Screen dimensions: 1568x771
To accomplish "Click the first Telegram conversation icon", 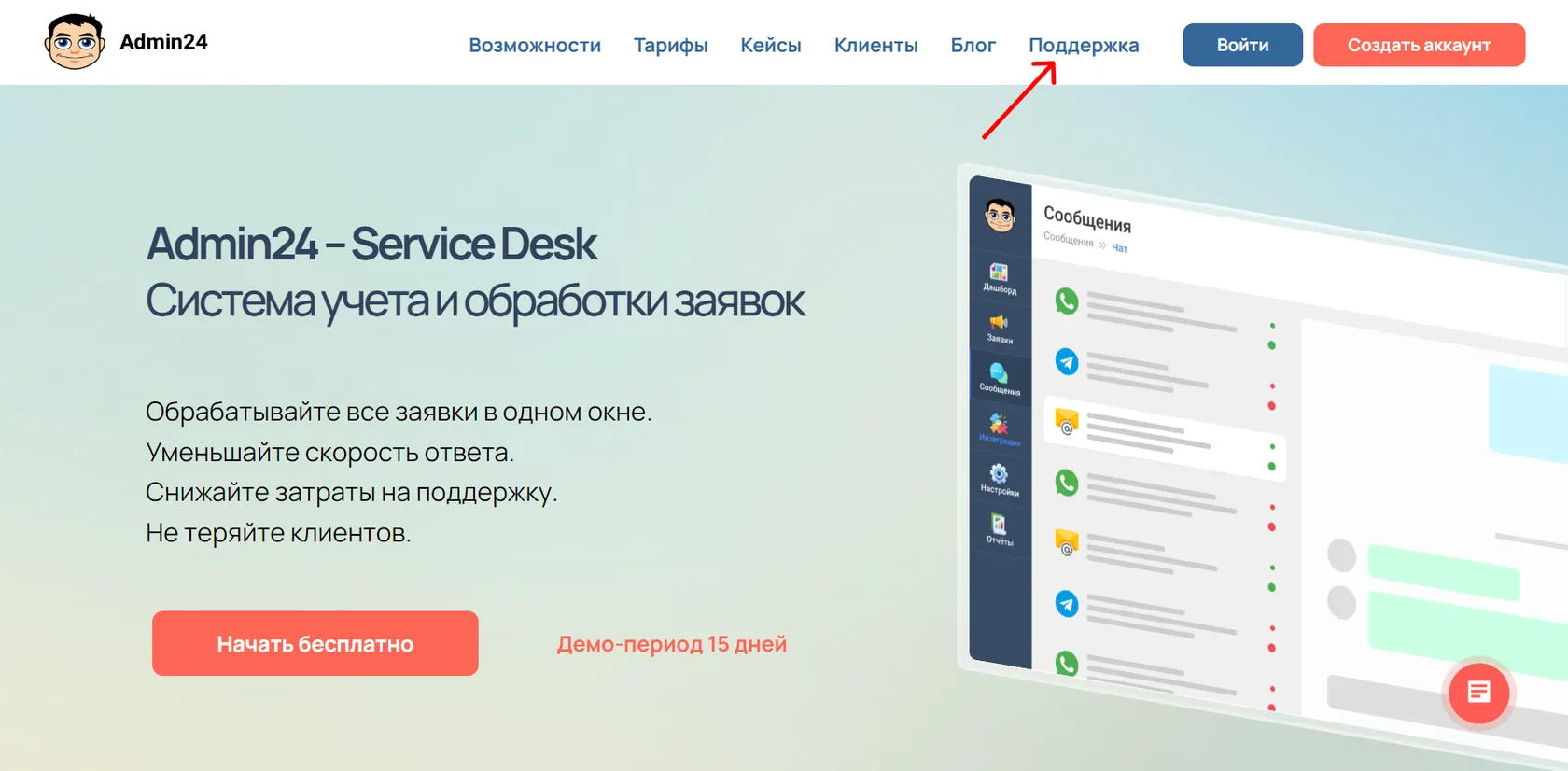I will coord(1067,361).
